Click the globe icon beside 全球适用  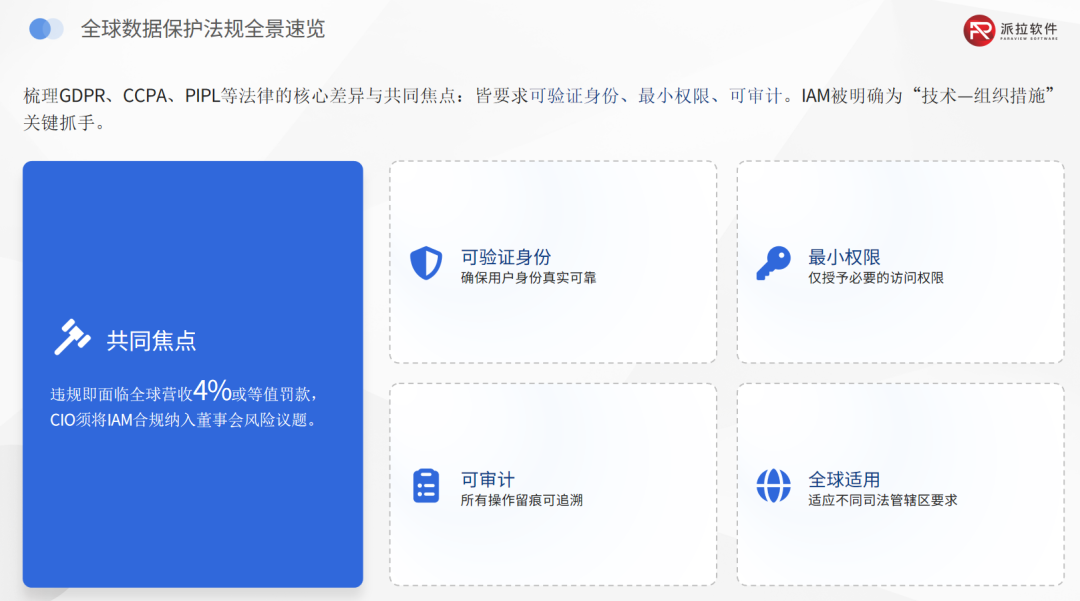(x=773, y=486)
